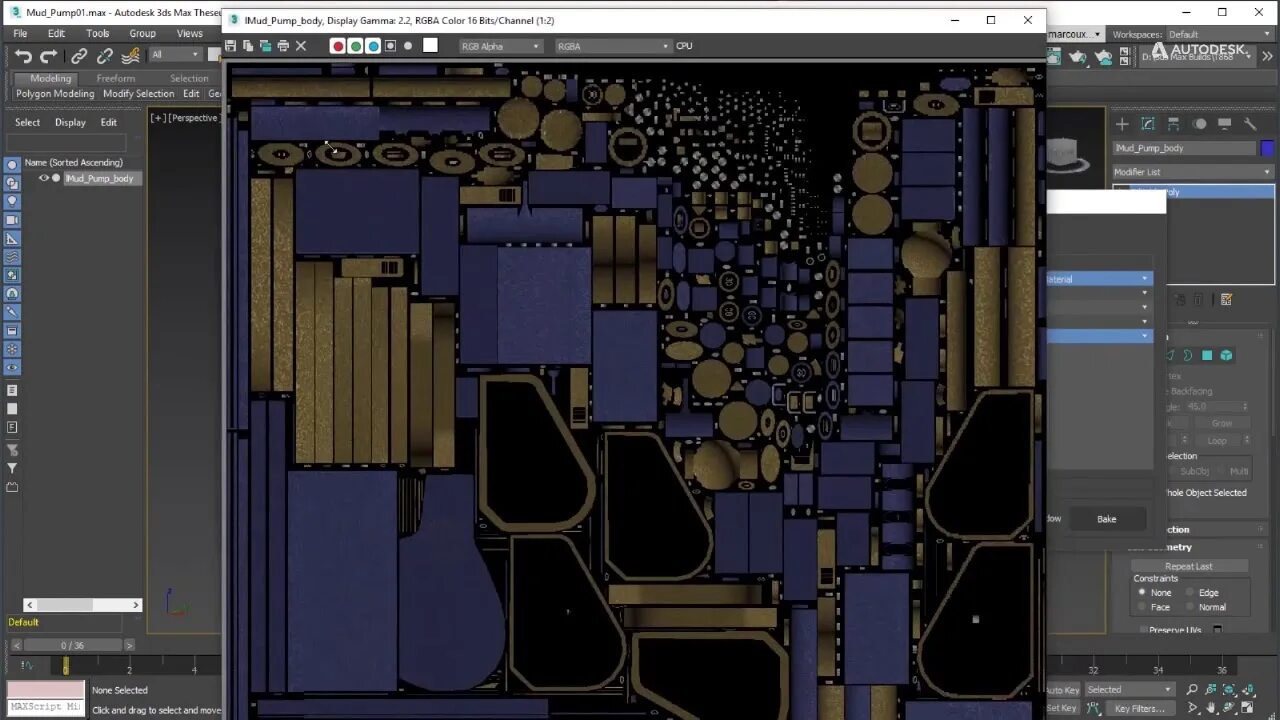This screenshot has height=720, width=1280.
Task: Open the Edit menu in menu bar
Action: point(56,33)
